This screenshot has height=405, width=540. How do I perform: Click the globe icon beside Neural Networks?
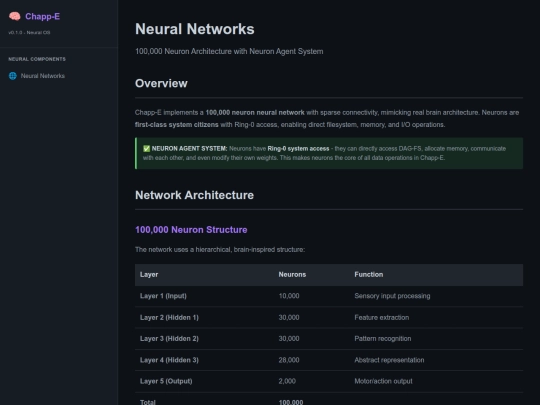tap(13, 76)
